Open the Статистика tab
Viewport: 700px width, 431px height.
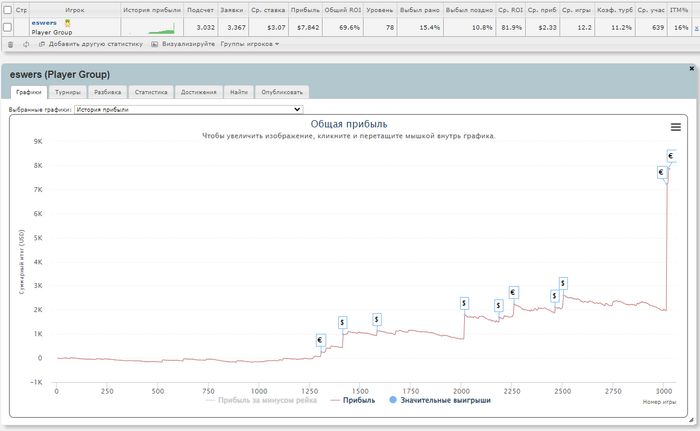(x=151, y=92)
